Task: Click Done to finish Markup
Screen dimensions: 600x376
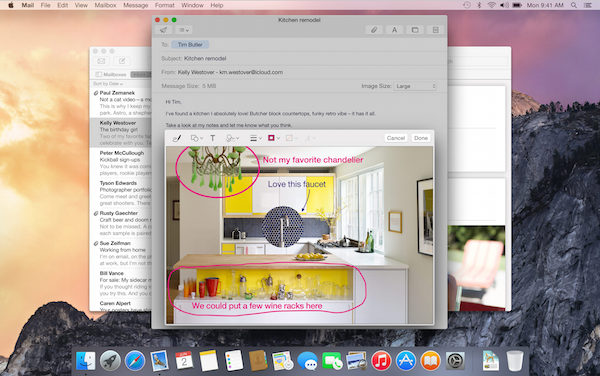Action: (x=421, y=138)
